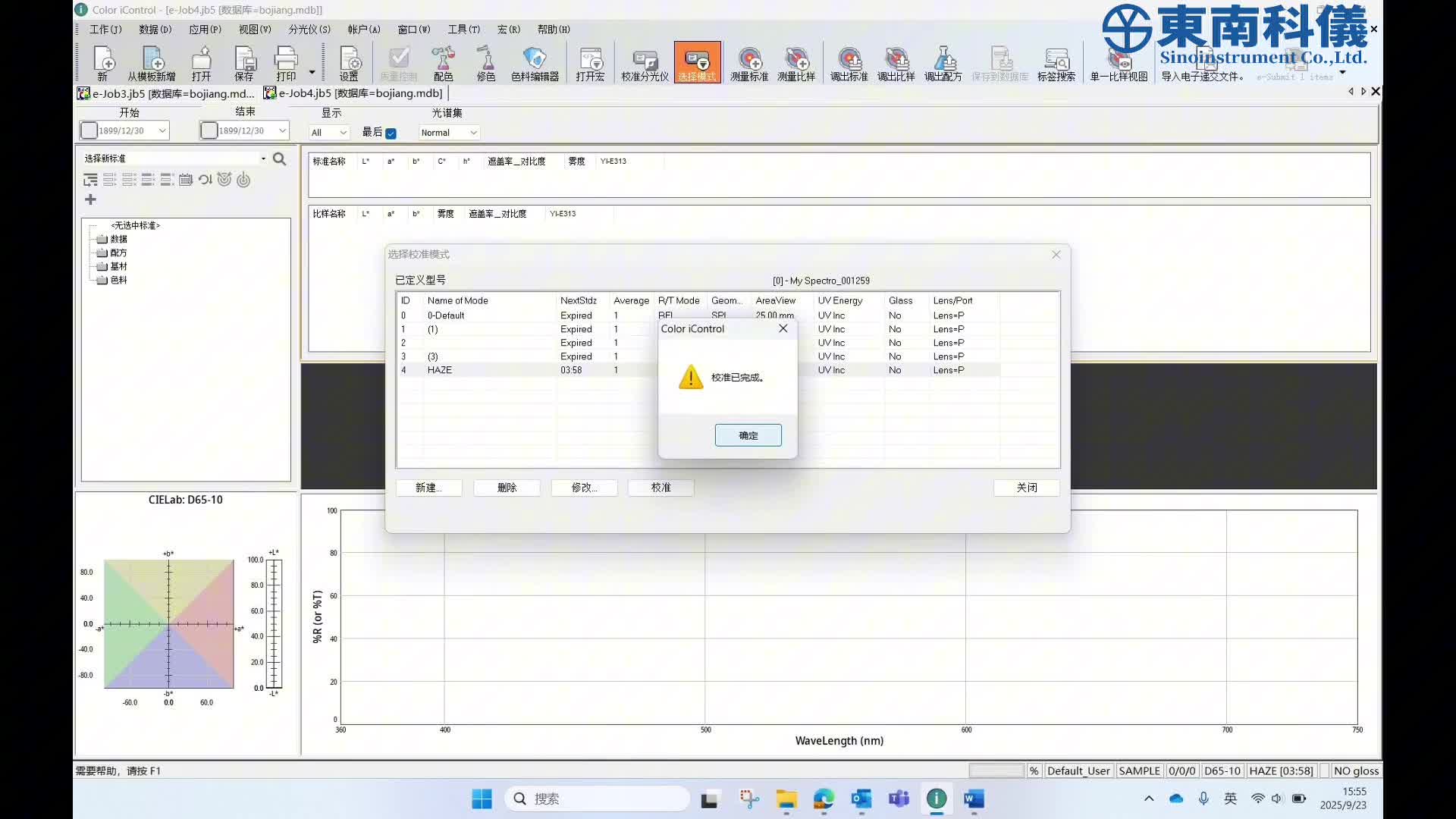Toggle the 最后 checkbox
The image size is (1456, 819).
[x=391, y=133]
